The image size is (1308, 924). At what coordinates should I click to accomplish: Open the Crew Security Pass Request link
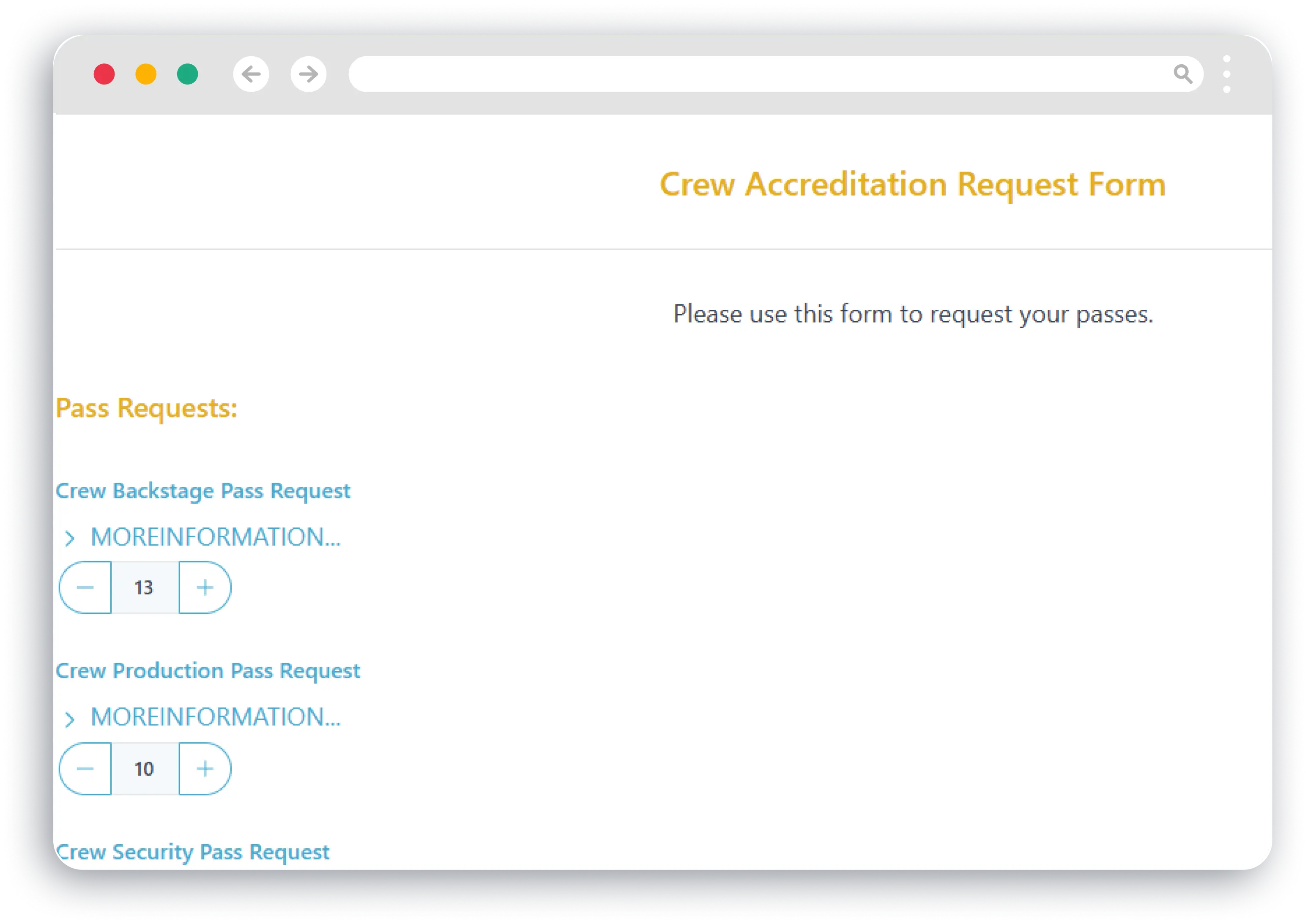point(192,852)
